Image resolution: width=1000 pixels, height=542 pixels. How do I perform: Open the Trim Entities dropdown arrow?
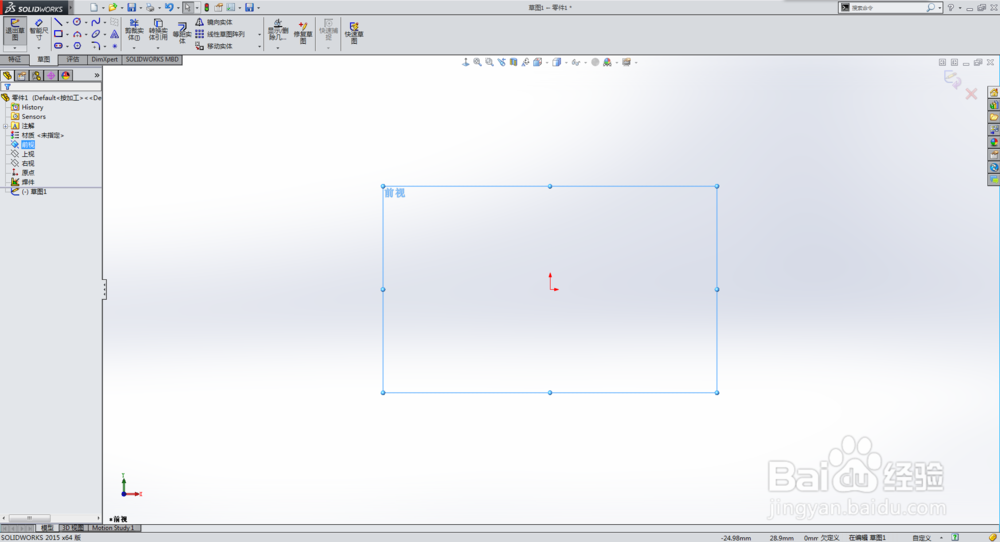pos(134,48)
